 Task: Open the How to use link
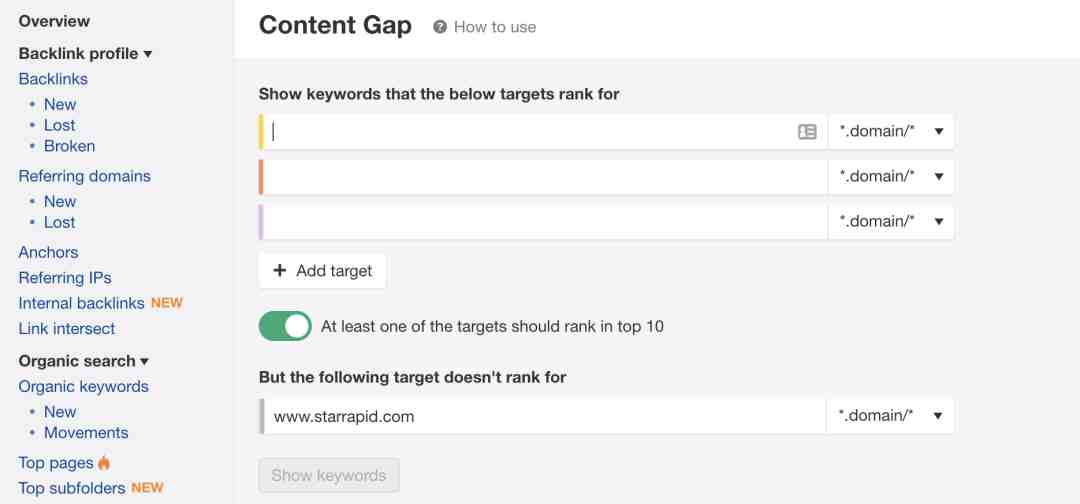pyautogui.click(x=495, y=27)
